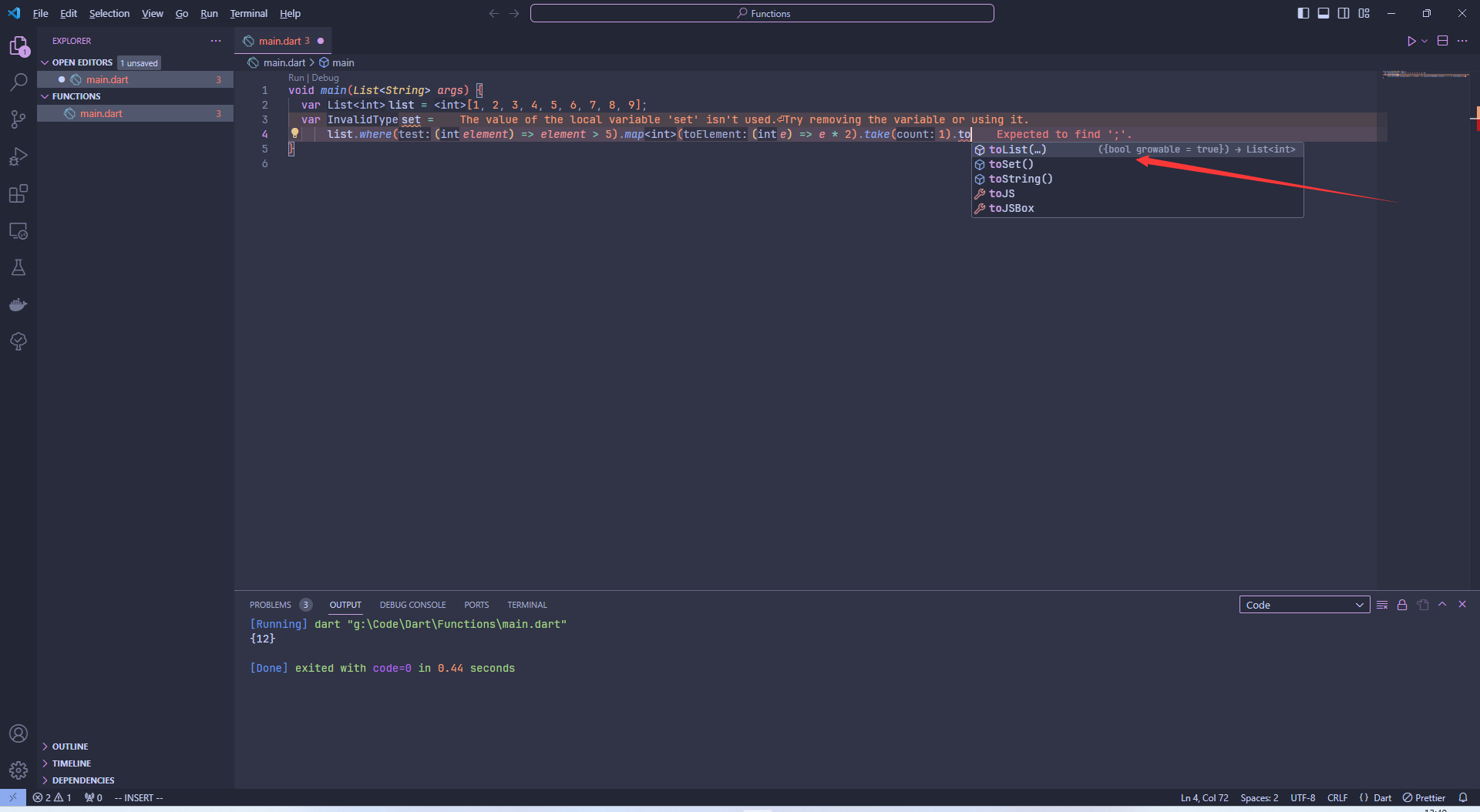This screenshot has height=812, width=1480.
Task: Customize layout from title bar
Action: [x=1364, y=13]
